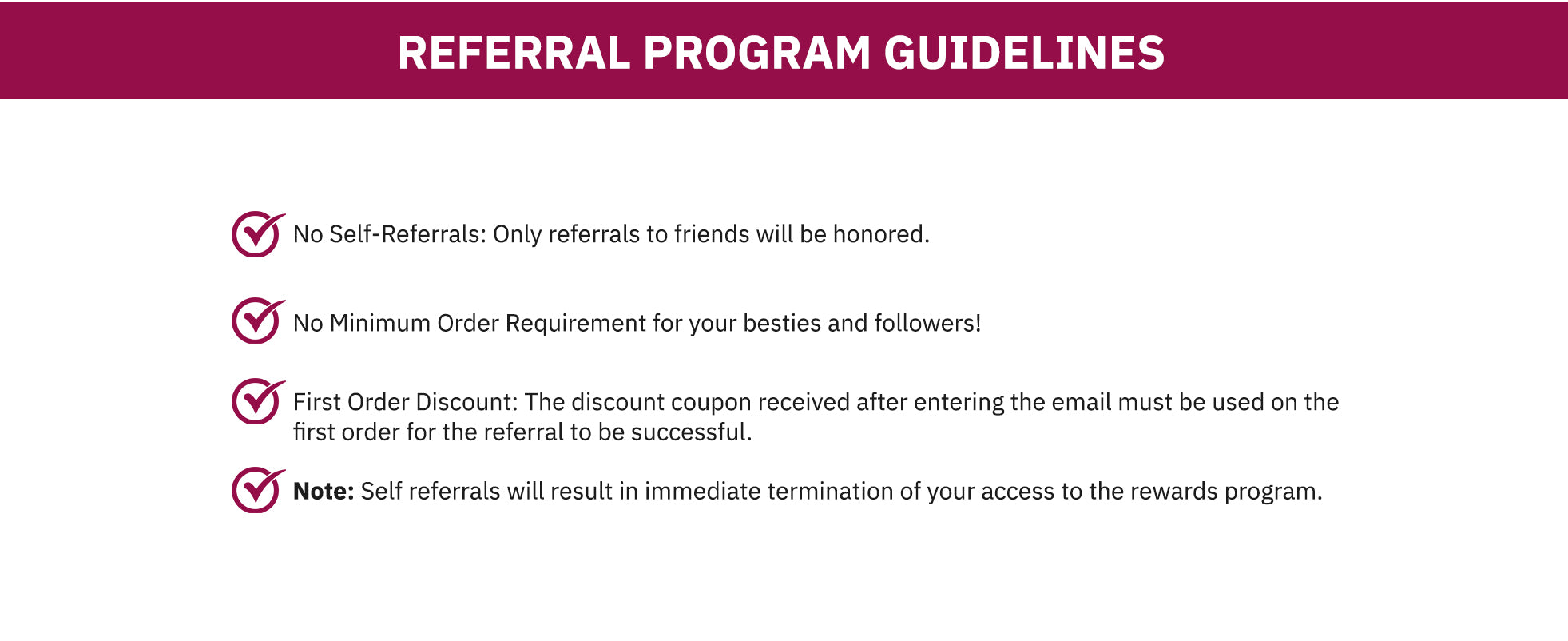Click the word 'PROGRAM' in the banner

757,53
